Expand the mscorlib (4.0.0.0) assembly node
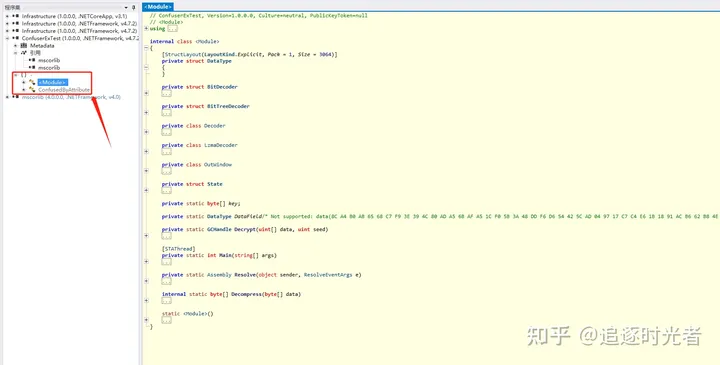The width and height of the screenshot is (720, 365). click(7, 97)
